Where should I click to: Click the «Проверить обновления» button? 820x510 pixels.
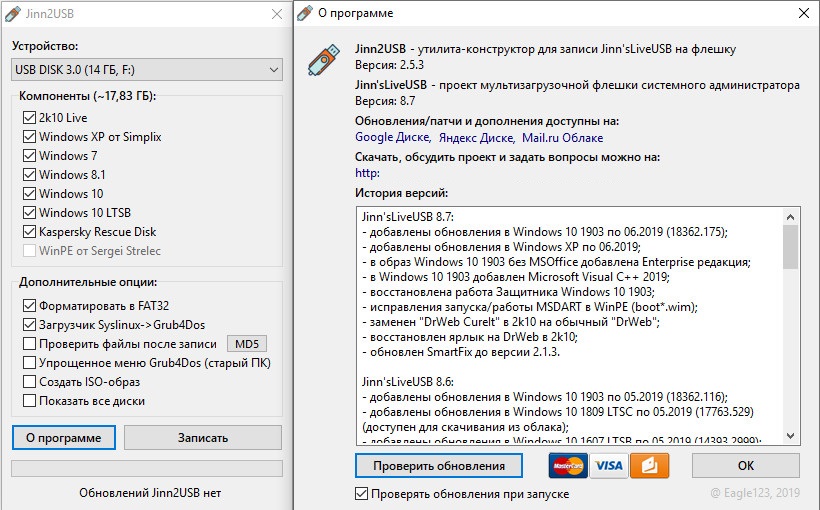(438, 466)
